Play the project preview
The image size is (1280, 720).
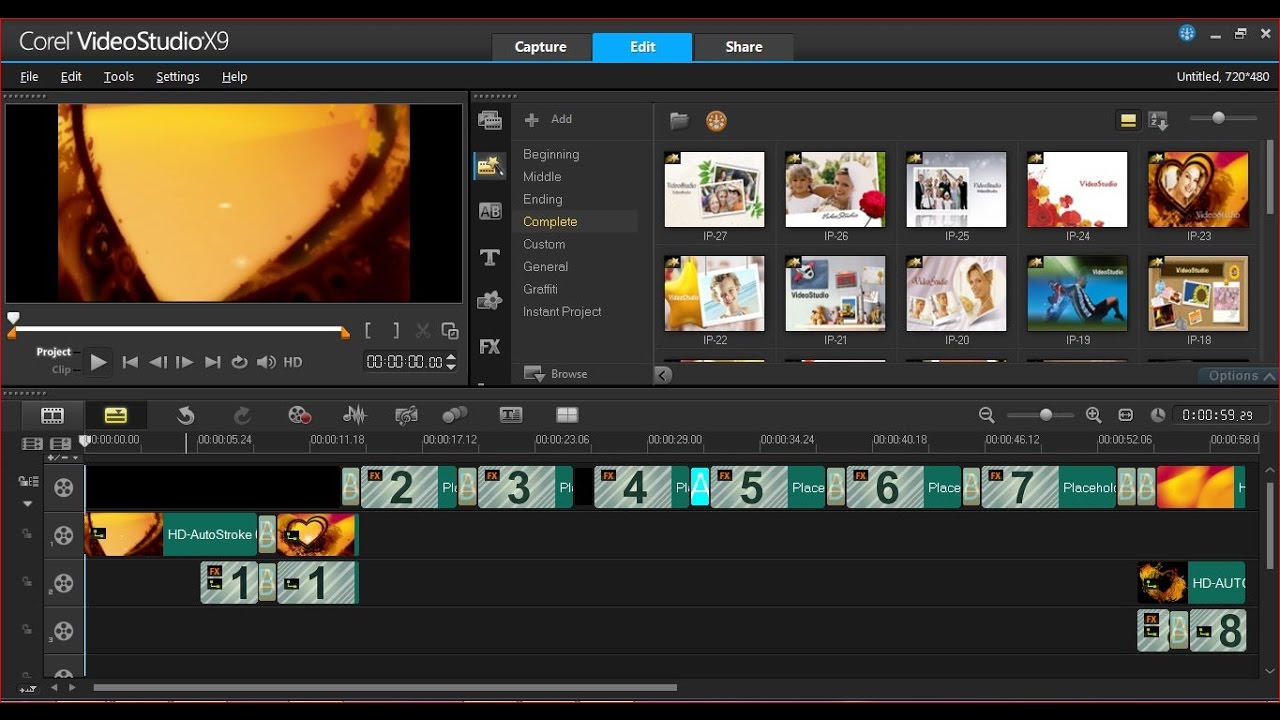click(98, 362)
